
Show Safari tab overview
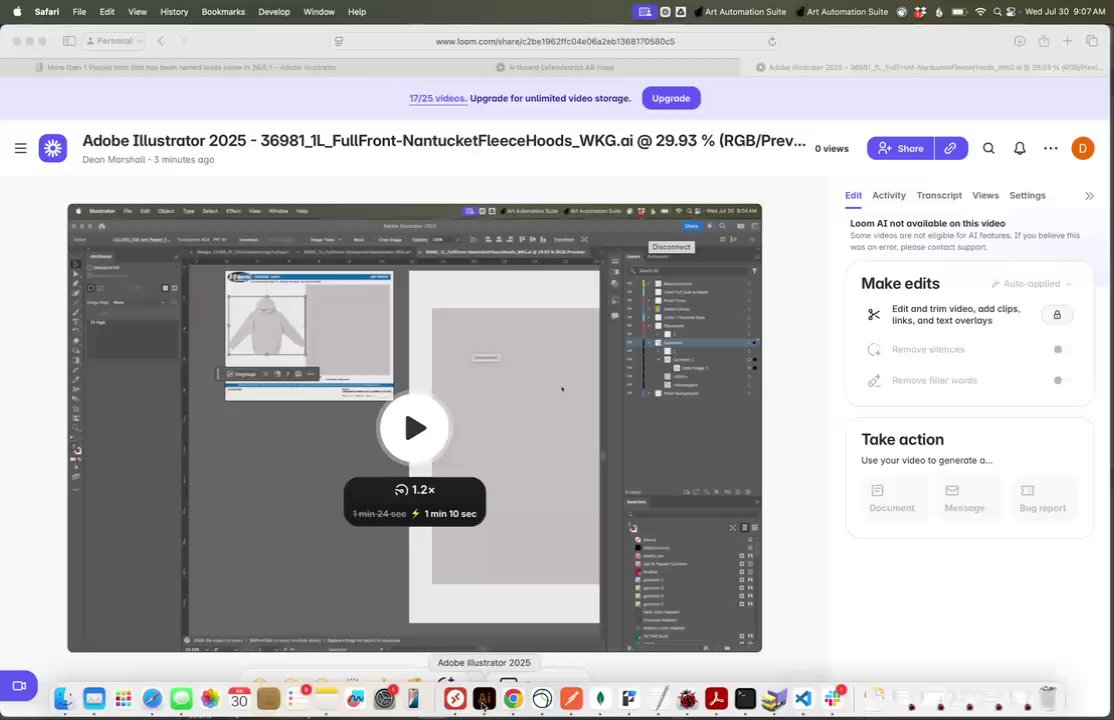coord(1092,41)
